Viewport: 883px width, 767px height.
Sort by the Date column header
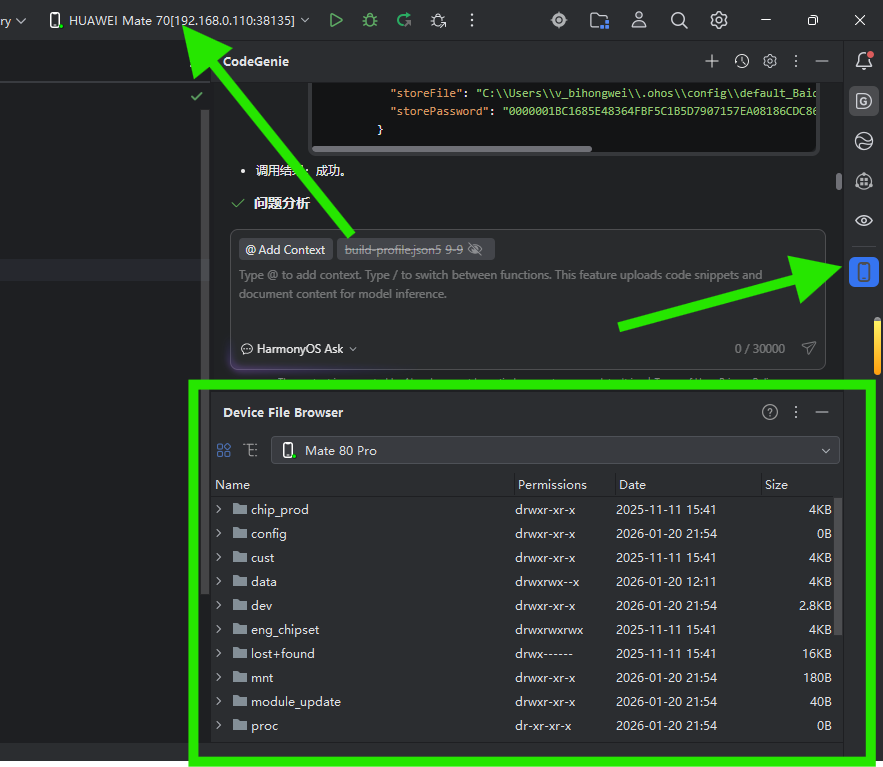click(x=632, y=484)
